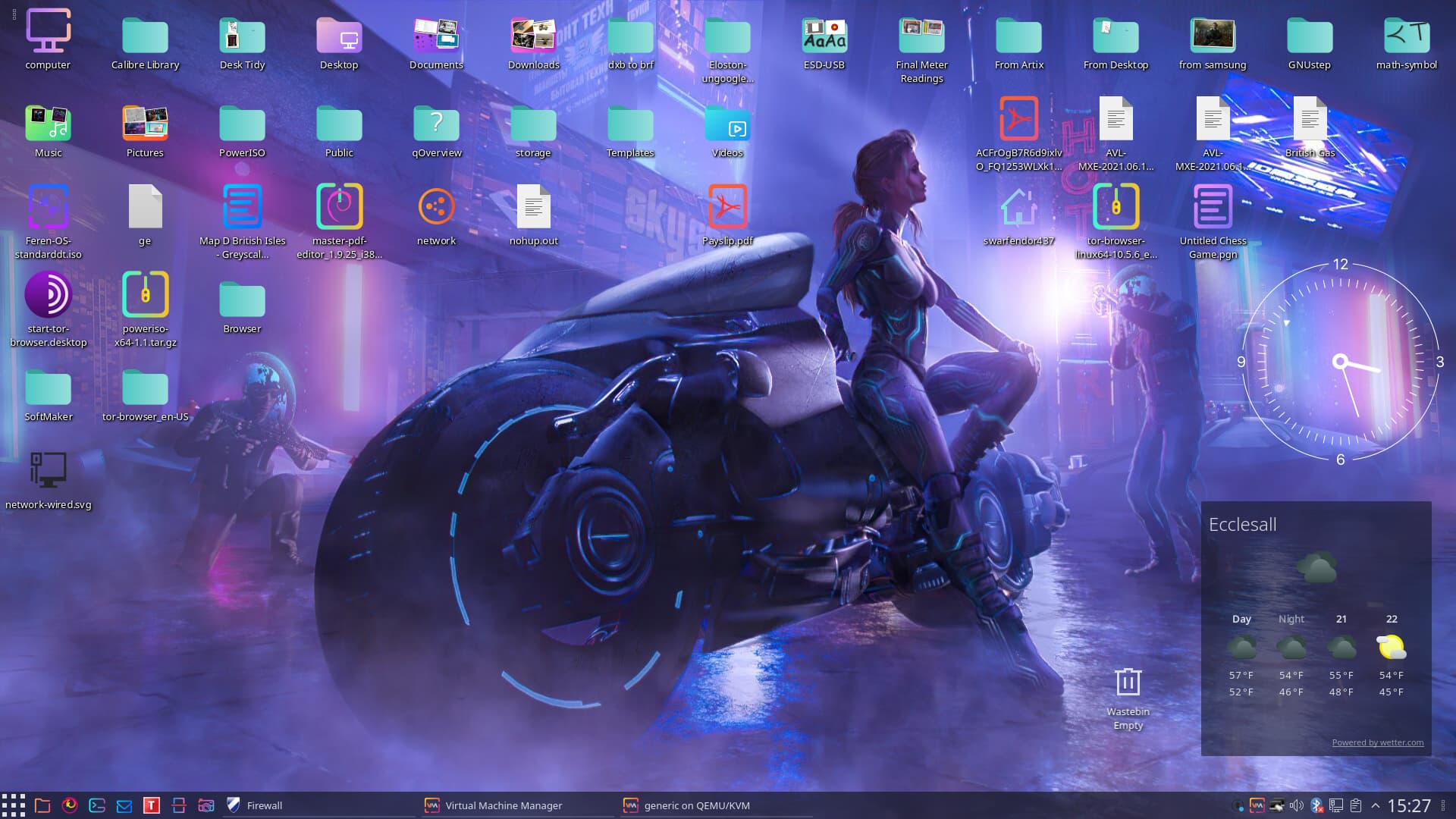Select the Untitled Chess Game.pgn file
This screenshot has height=819, width=1456.
(x=1213, y=221)
